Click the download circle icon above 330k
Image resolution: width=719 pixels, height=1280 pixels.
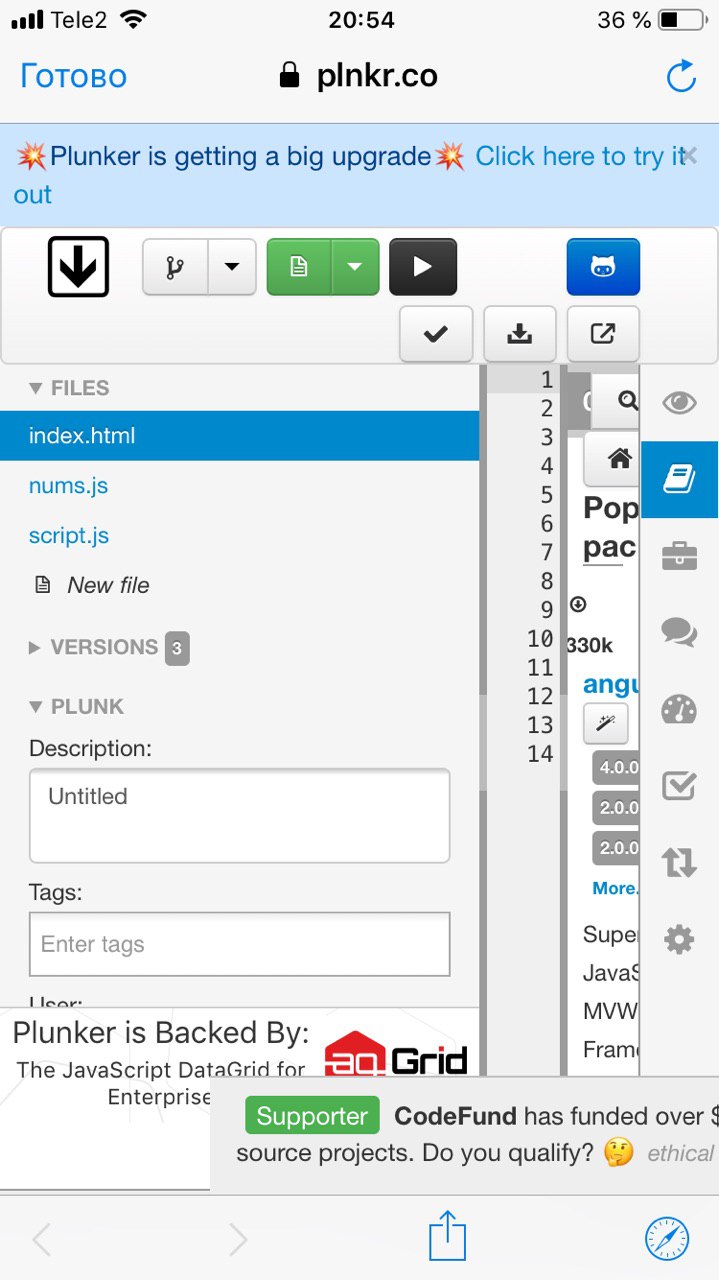coord(577,605)
